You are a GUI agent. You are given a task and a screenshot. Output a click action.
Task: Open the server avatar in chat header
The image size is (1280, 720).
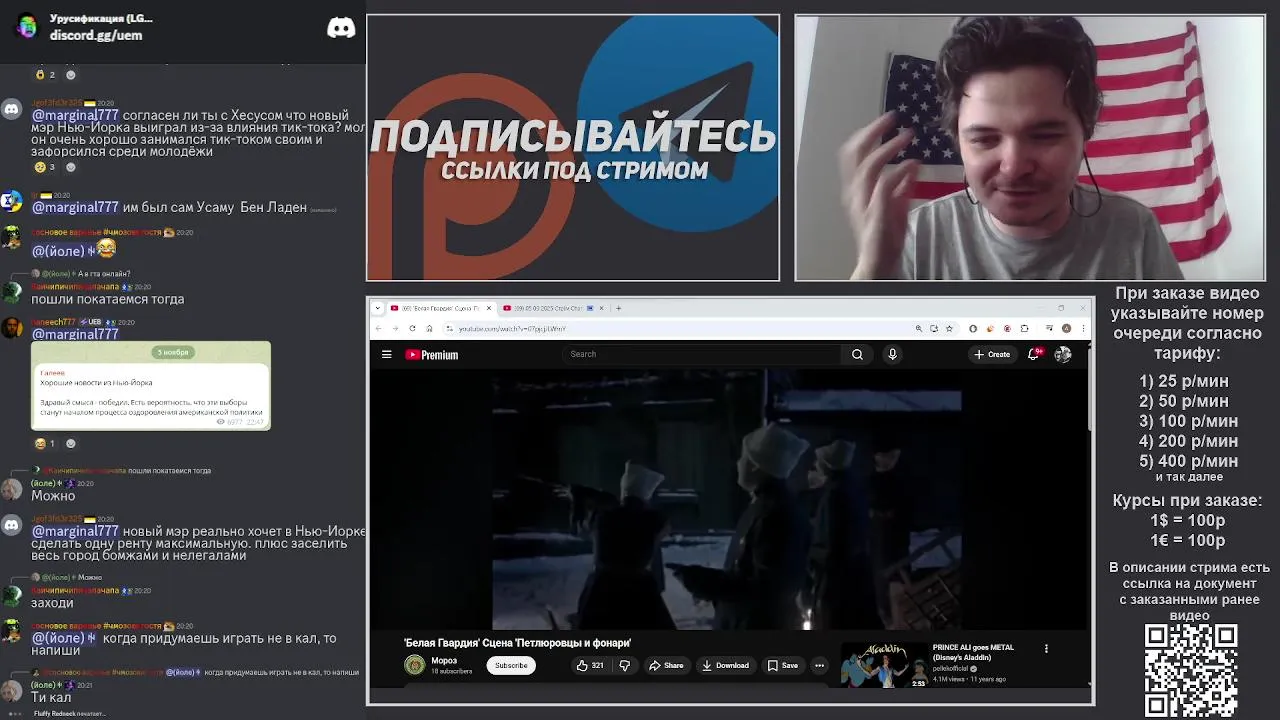(x=27, y=27)
